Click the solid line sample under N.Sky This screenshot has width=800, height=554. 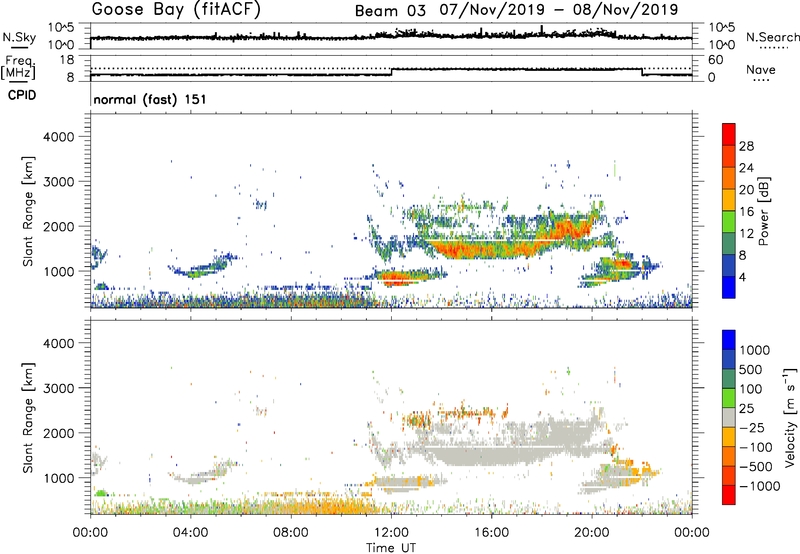click(x=19, y=47)
